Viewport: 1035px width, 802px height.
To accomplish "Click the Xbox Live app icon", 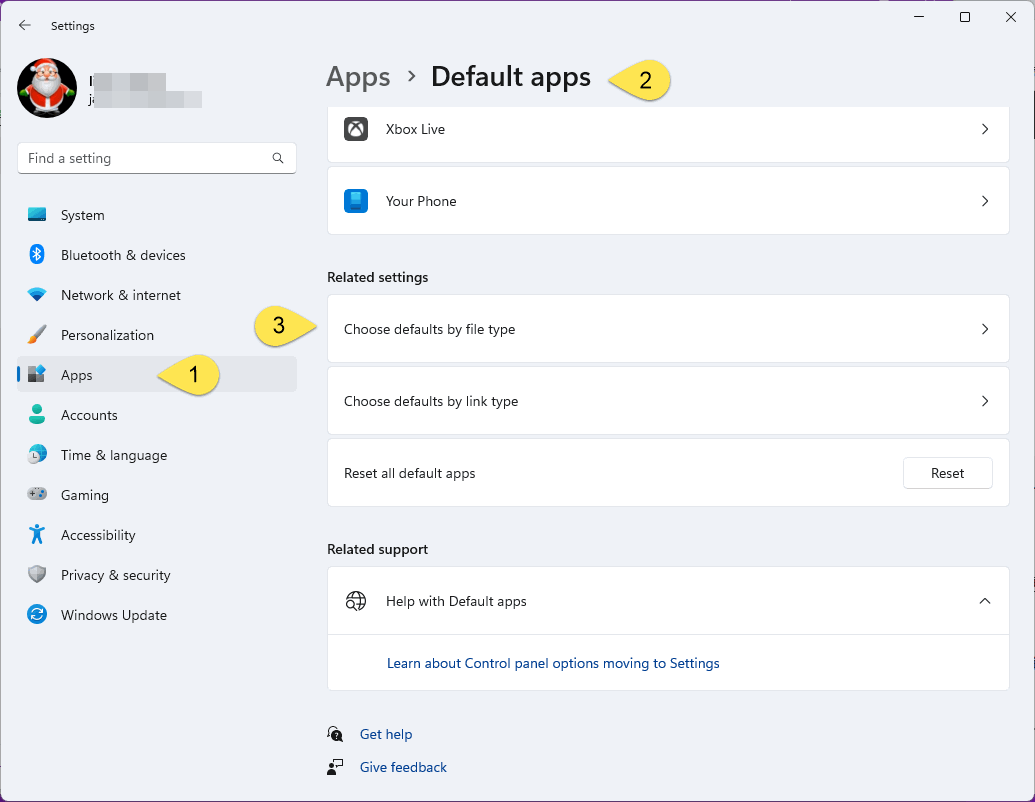I will coord(356,129).
